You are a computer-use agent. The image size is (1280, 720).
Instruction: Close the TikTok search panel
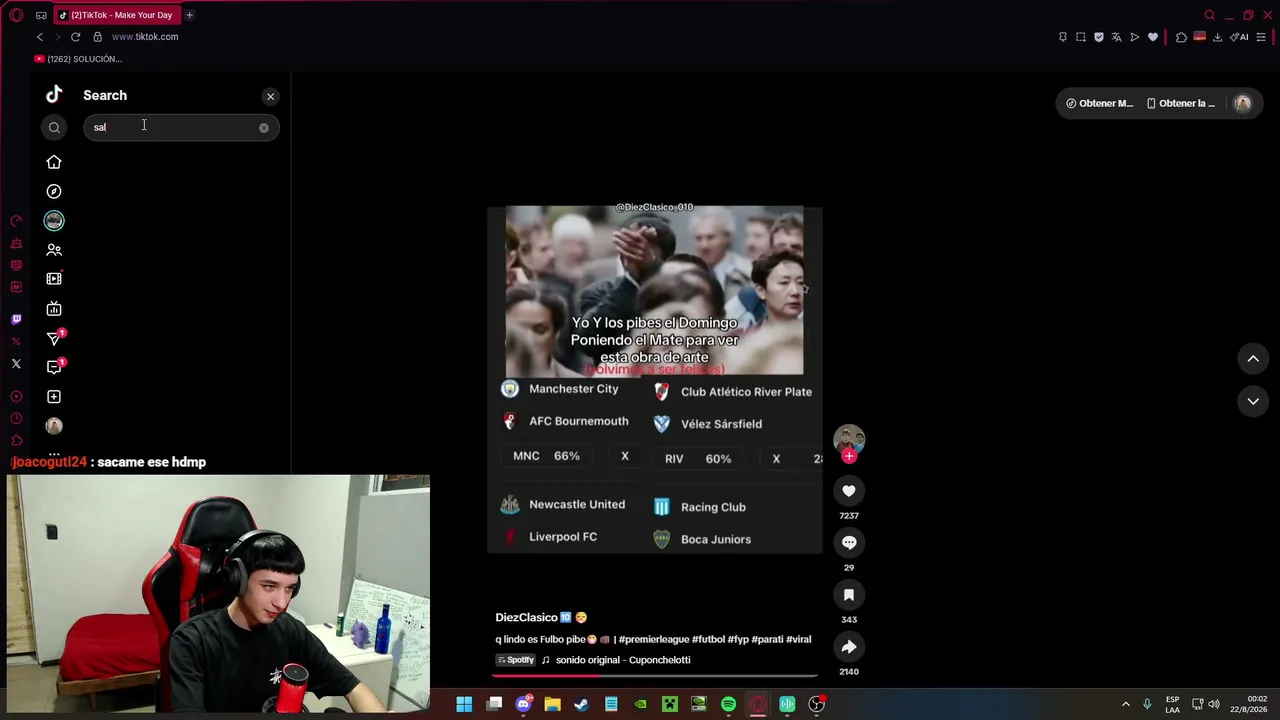(x=270, y=96)
